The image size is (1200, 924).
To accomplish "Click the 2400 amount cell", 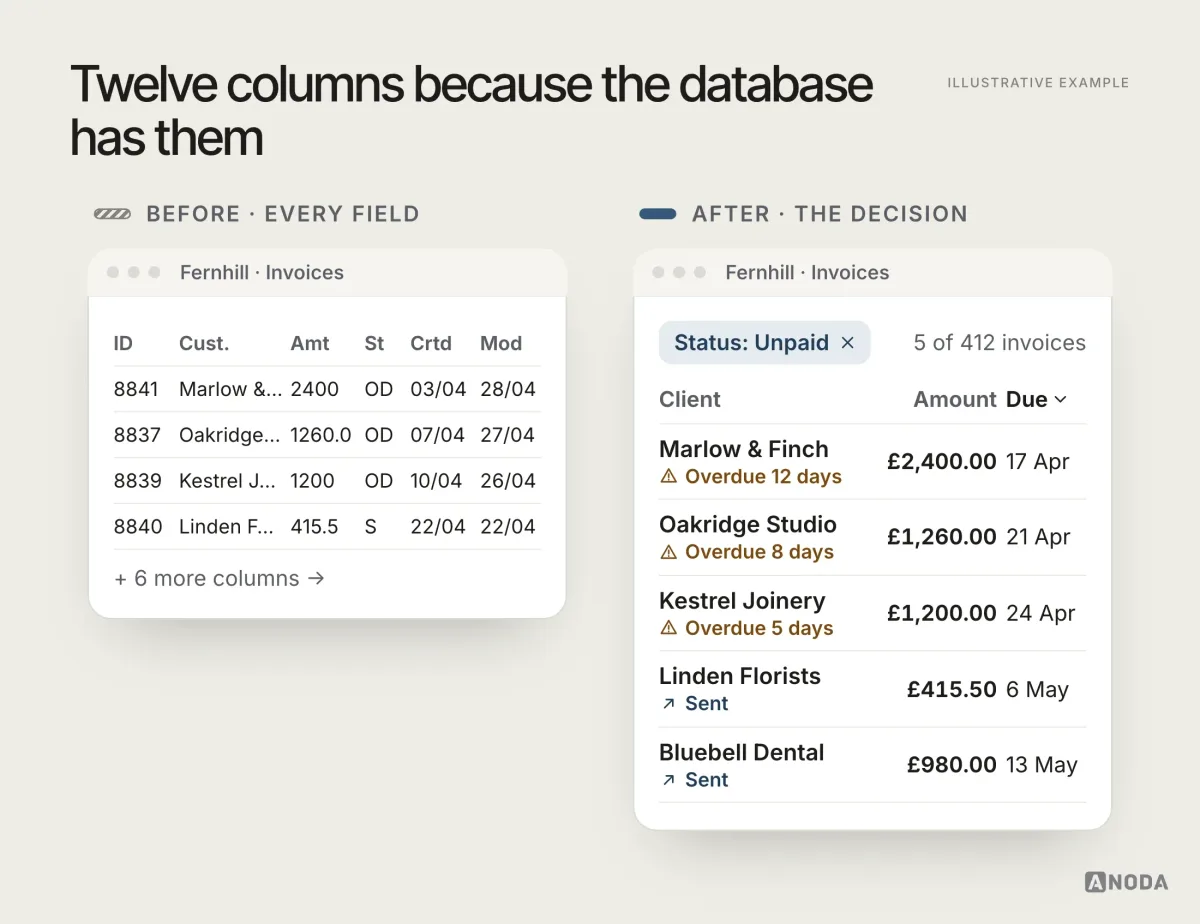I will [x=314, y=389].
